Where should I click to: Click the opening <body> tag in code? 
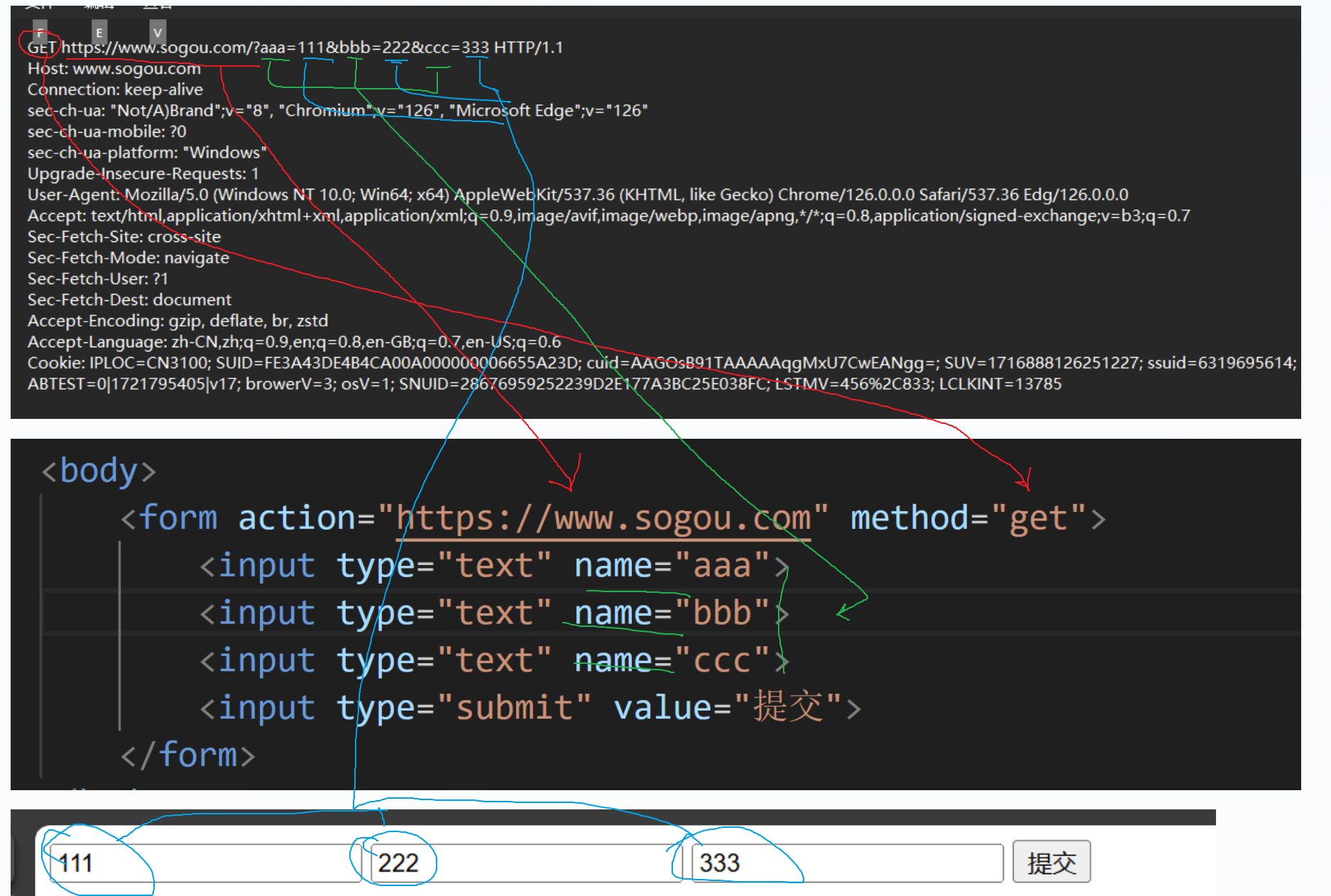click(98, 471)
